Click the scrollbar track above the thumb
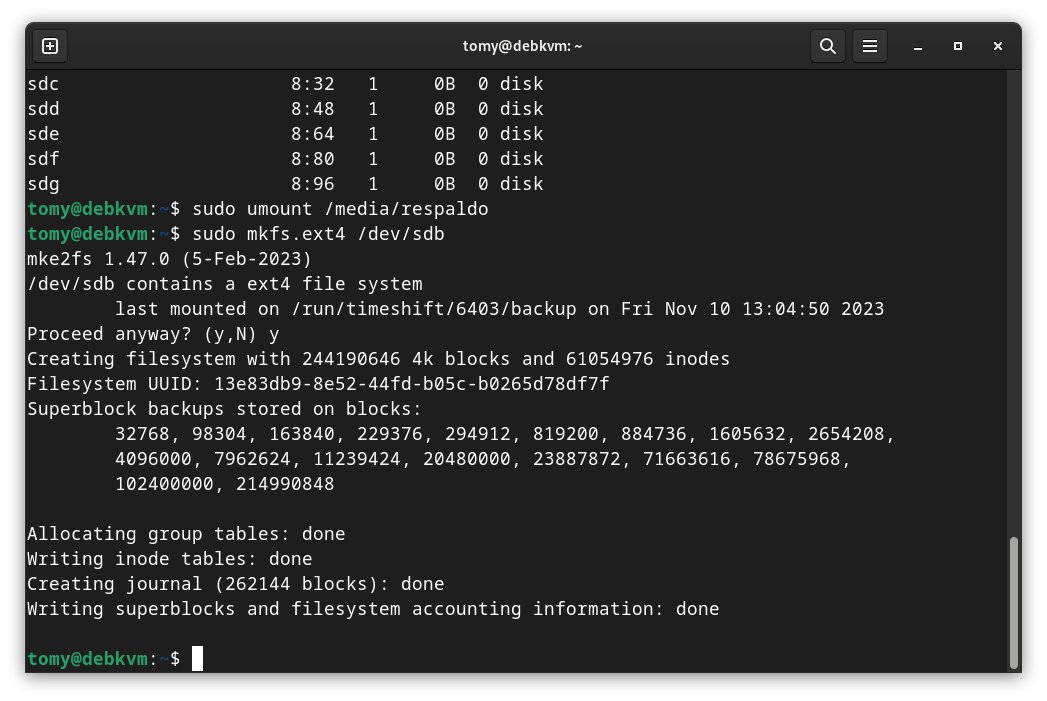Image resolution: width=1047 pixels, height=701 pixels. tap(1013, 300)
